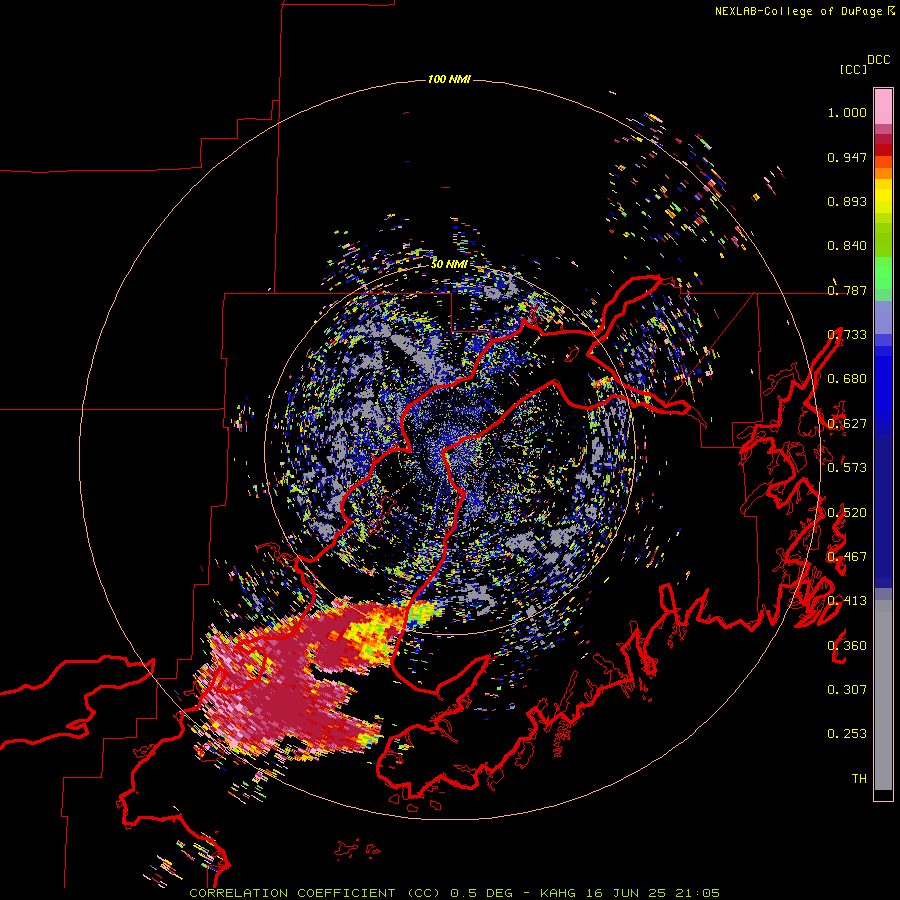Click the 100 NMI range ring label
This screenshot has width=900, height=900.
point(449,79)
